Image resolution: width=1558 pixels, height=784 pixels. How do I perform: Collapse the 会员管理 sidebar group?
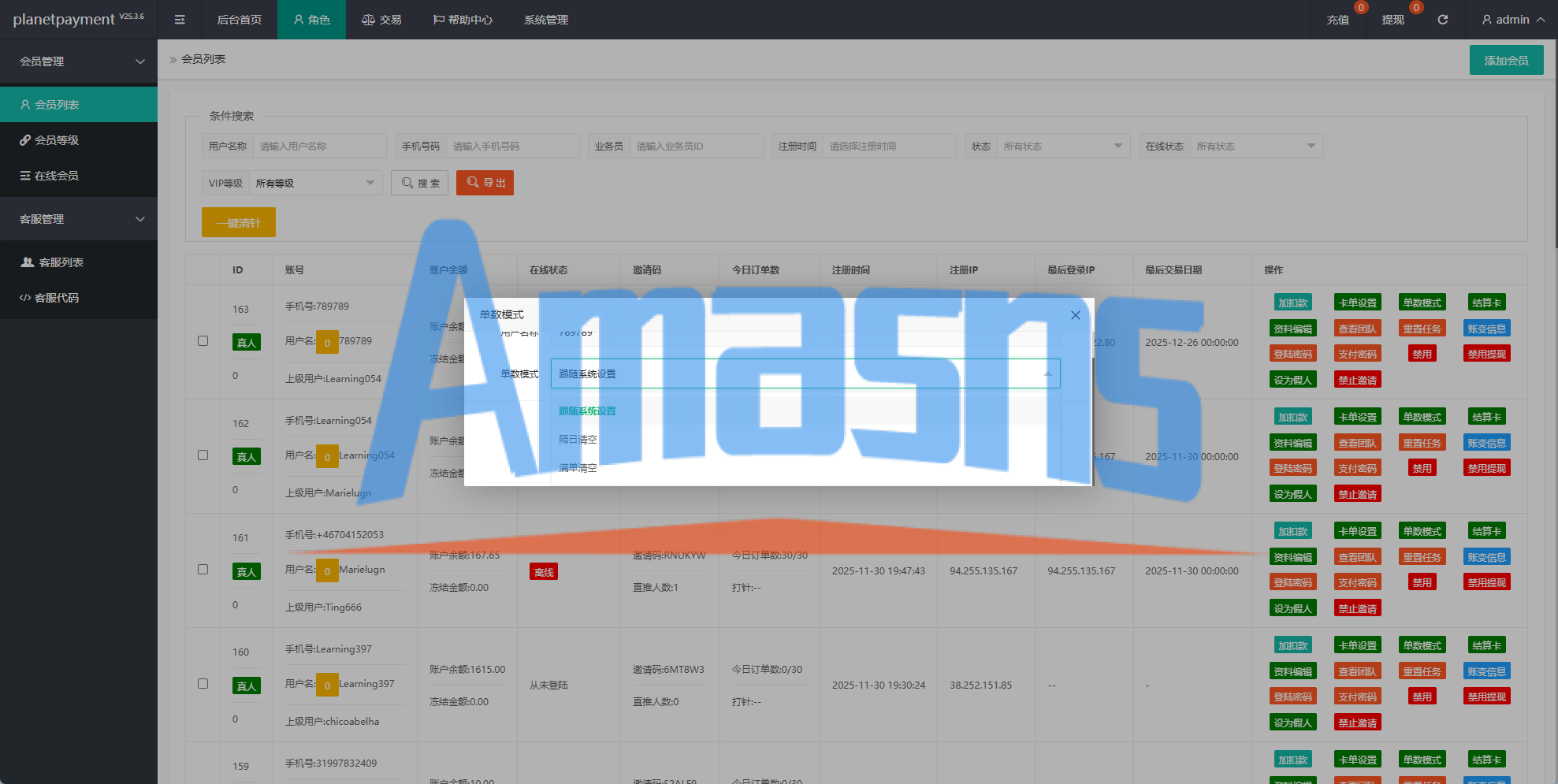[79, 61]
